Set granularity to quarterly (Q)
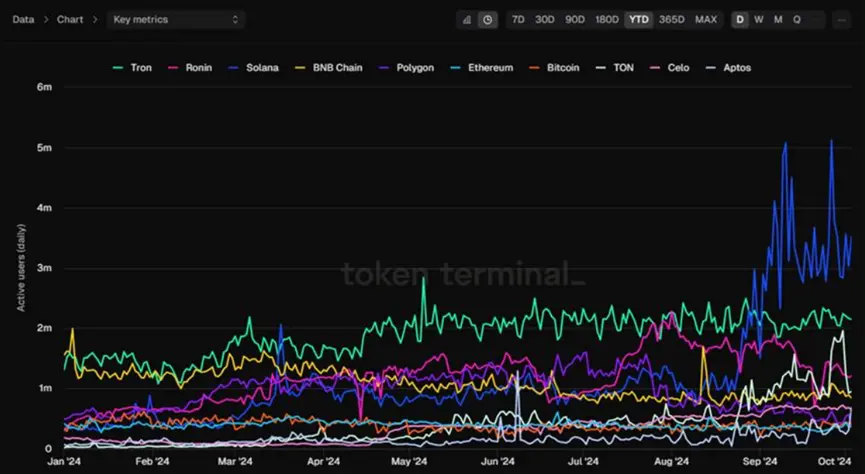This screenshot has width=865, height=474. click(797, 19)
